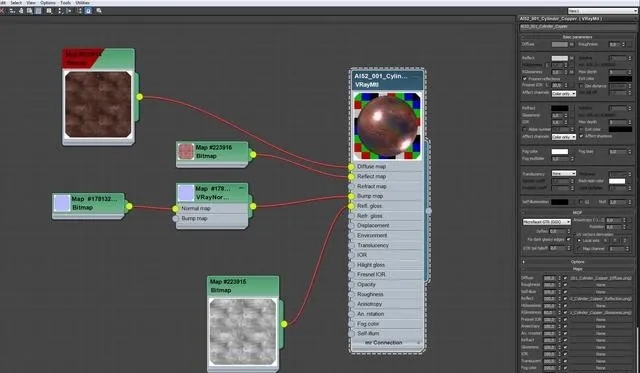Click the output socket of Map #223916 Bitmap
The width and height of the screenshot is (640, 373).
tap(253, 155)
